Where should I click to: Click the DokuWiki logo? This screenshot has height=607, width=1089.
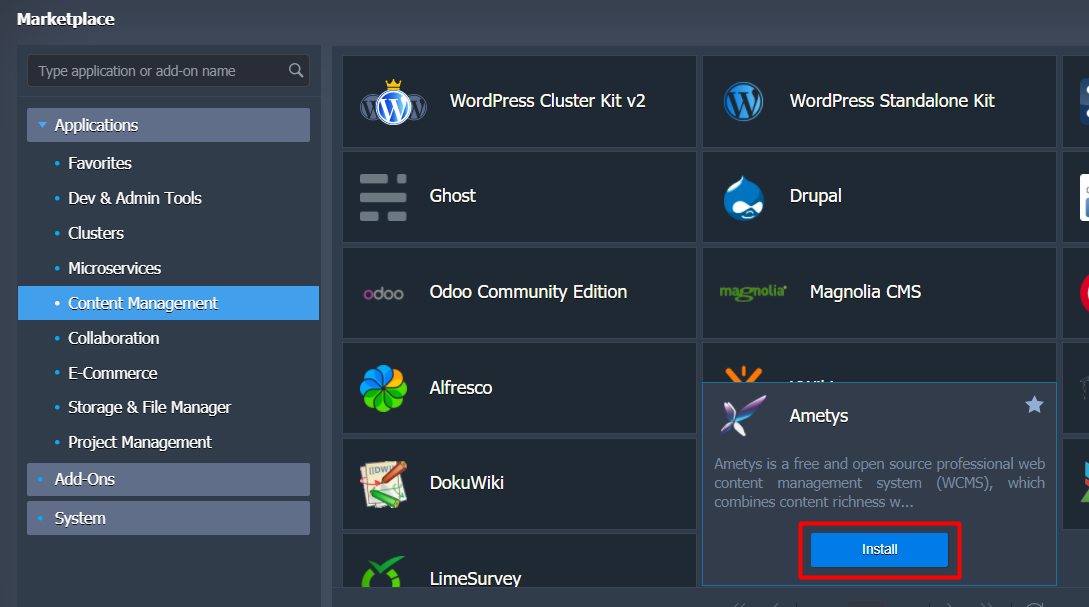383,484
